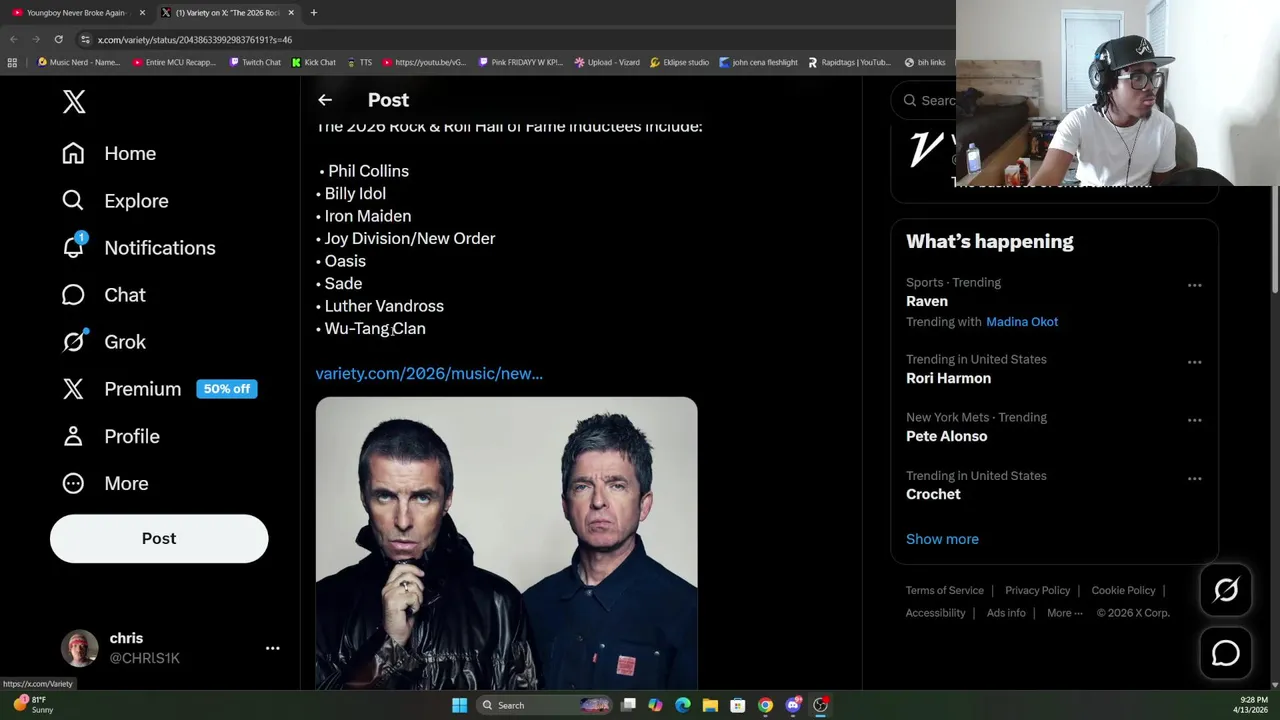The width and height of the screenshot is (1280, 720).
Task: Open the apps grid in the bookmarks bar
Action: (12, 62)
